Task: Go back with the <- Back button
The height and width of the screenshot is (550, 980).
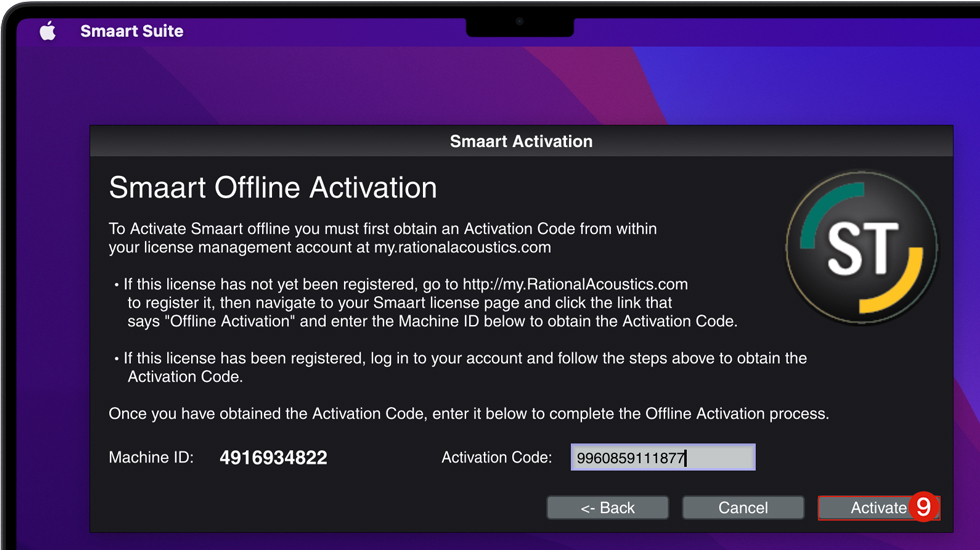Action: click(608, 508)
